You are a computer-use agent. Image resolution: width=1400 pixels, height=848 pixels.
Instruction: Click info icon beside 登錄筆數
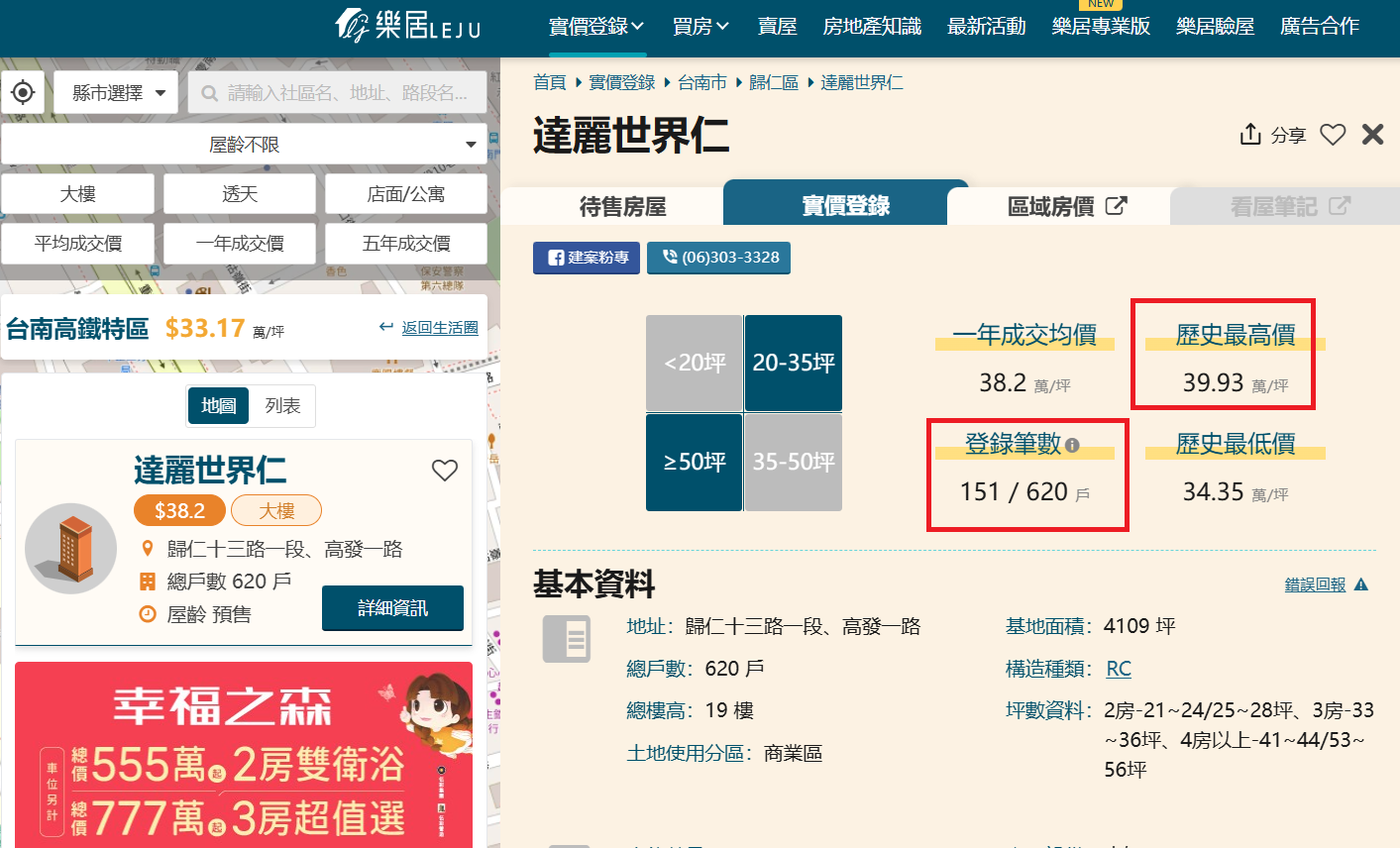point(1072,445)
